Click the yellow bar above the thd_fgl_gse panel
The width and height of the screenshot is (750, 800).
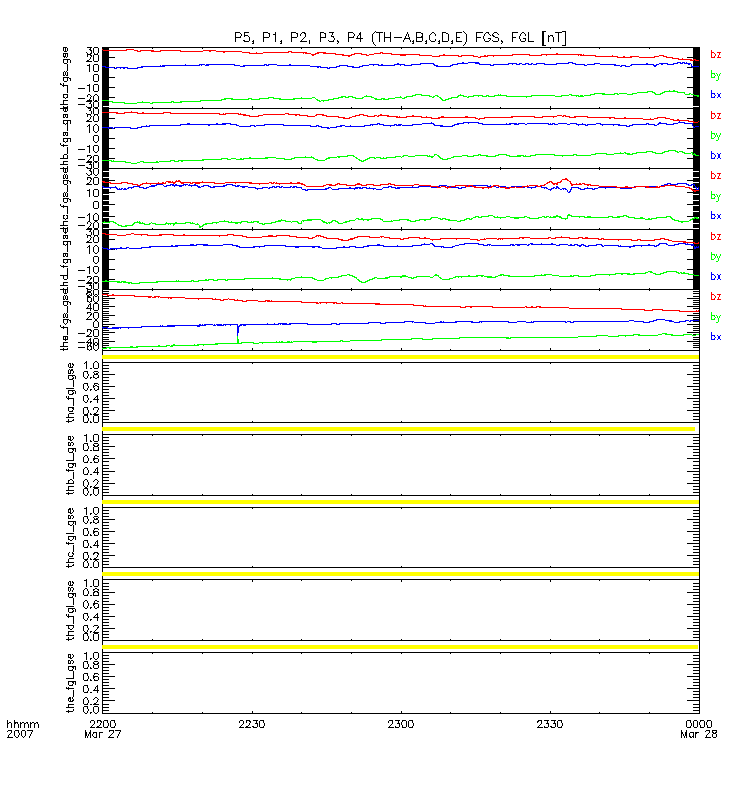coord(401,574)
